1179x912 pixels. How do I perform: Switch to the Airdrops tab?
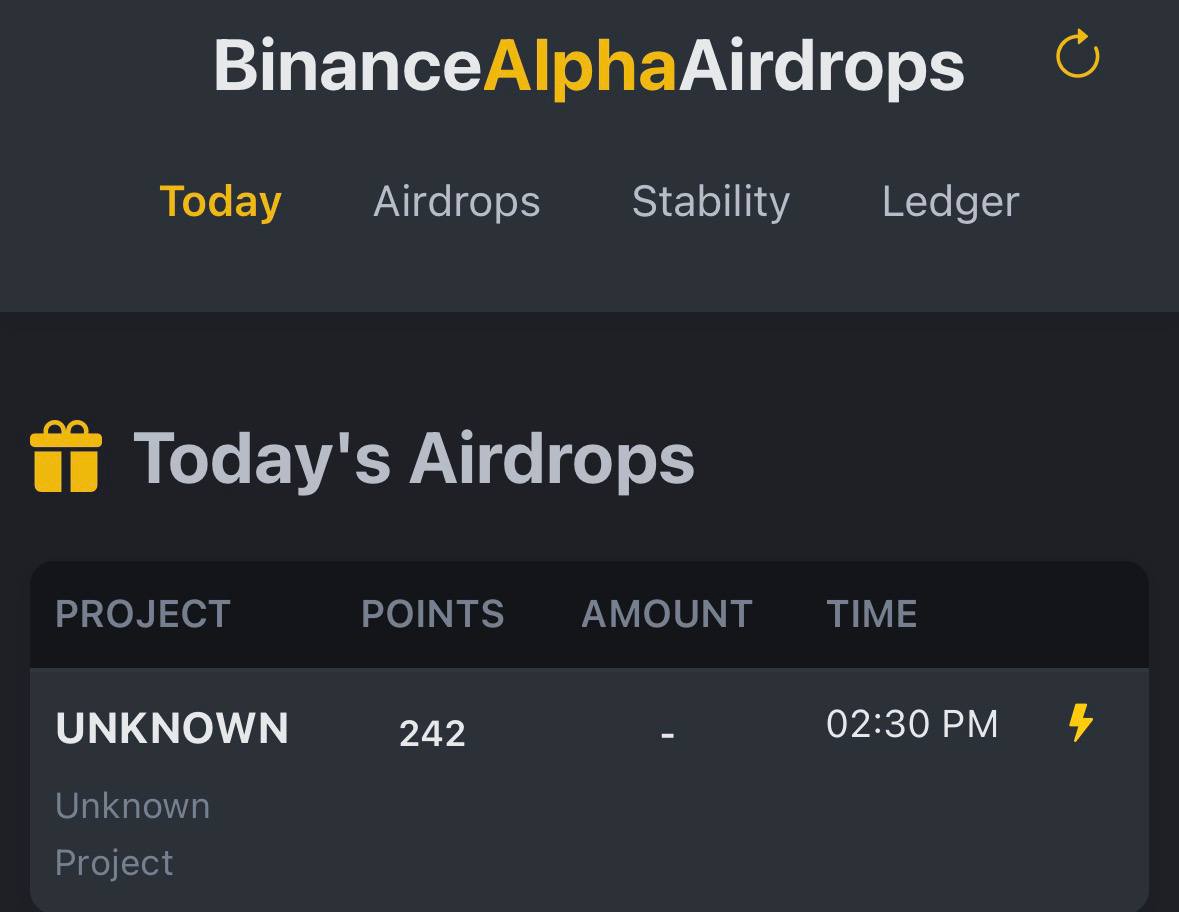[x=456, y=201]
